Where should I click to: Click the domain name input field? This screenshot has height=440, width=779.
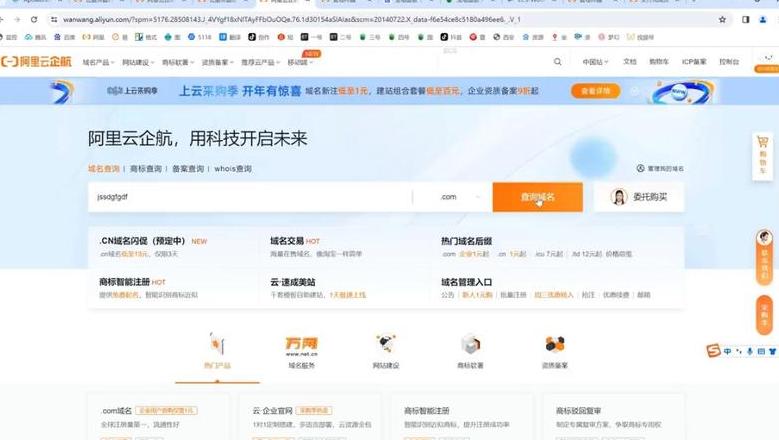tap(250, 197)
